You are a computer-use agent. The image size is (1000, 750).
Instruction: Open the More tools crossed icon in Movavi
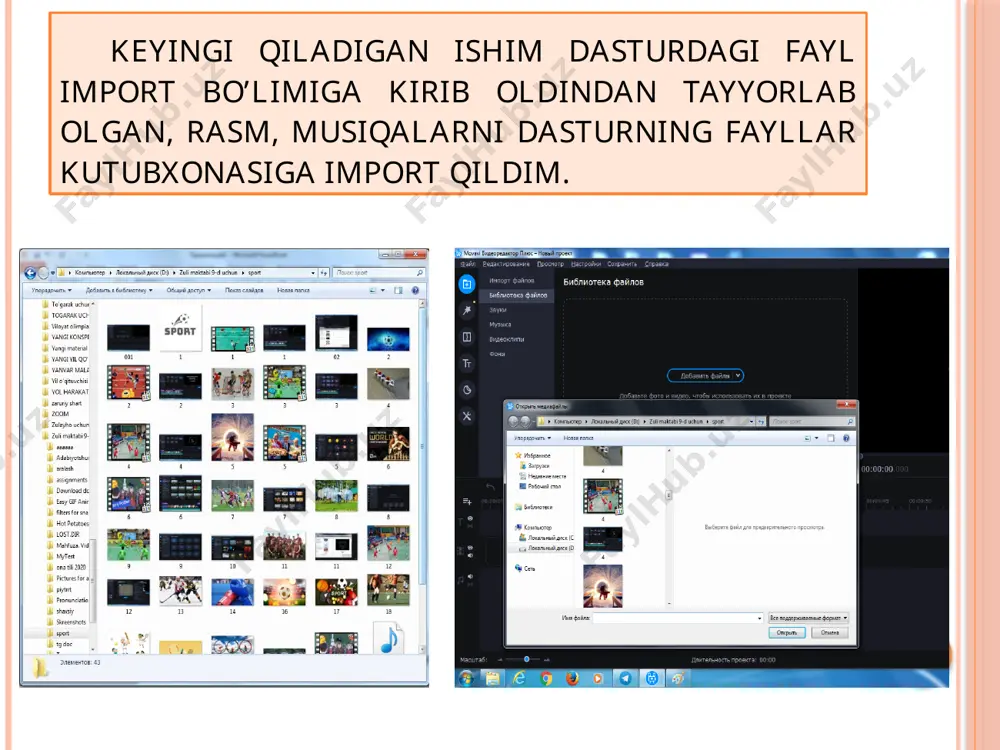[x=467, y=416]
